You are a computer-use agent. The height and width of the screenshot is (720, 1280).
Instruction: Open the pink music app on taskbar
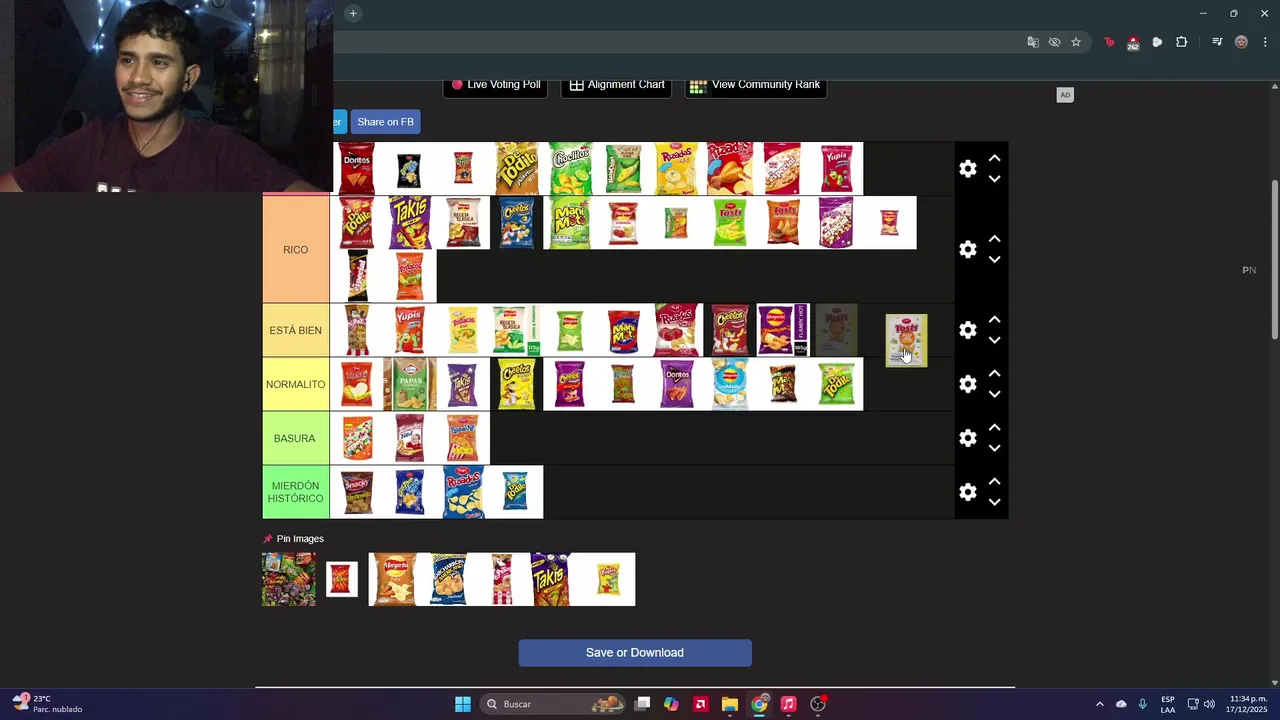788,704
